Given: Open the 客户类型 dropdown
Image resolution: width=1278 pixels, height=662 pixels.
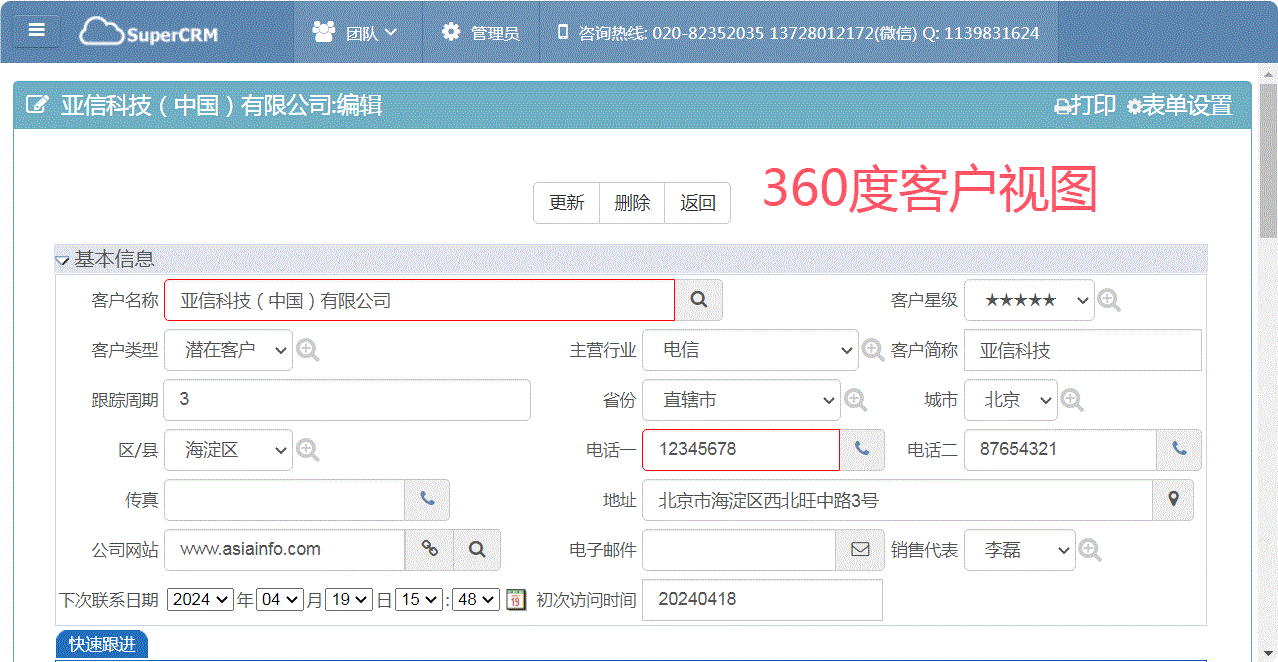Looking at the screenshot, I should click(228, 350).
